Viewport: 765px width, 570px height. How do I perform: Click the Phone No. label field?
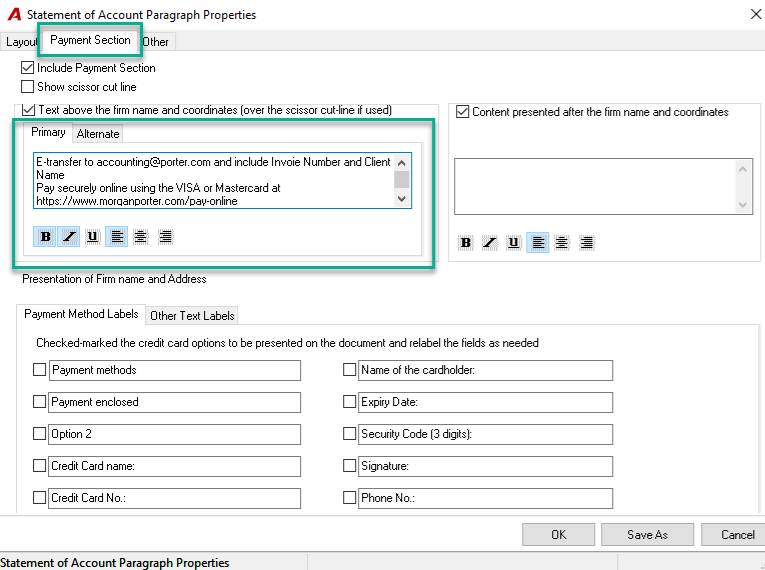point(485,498)
